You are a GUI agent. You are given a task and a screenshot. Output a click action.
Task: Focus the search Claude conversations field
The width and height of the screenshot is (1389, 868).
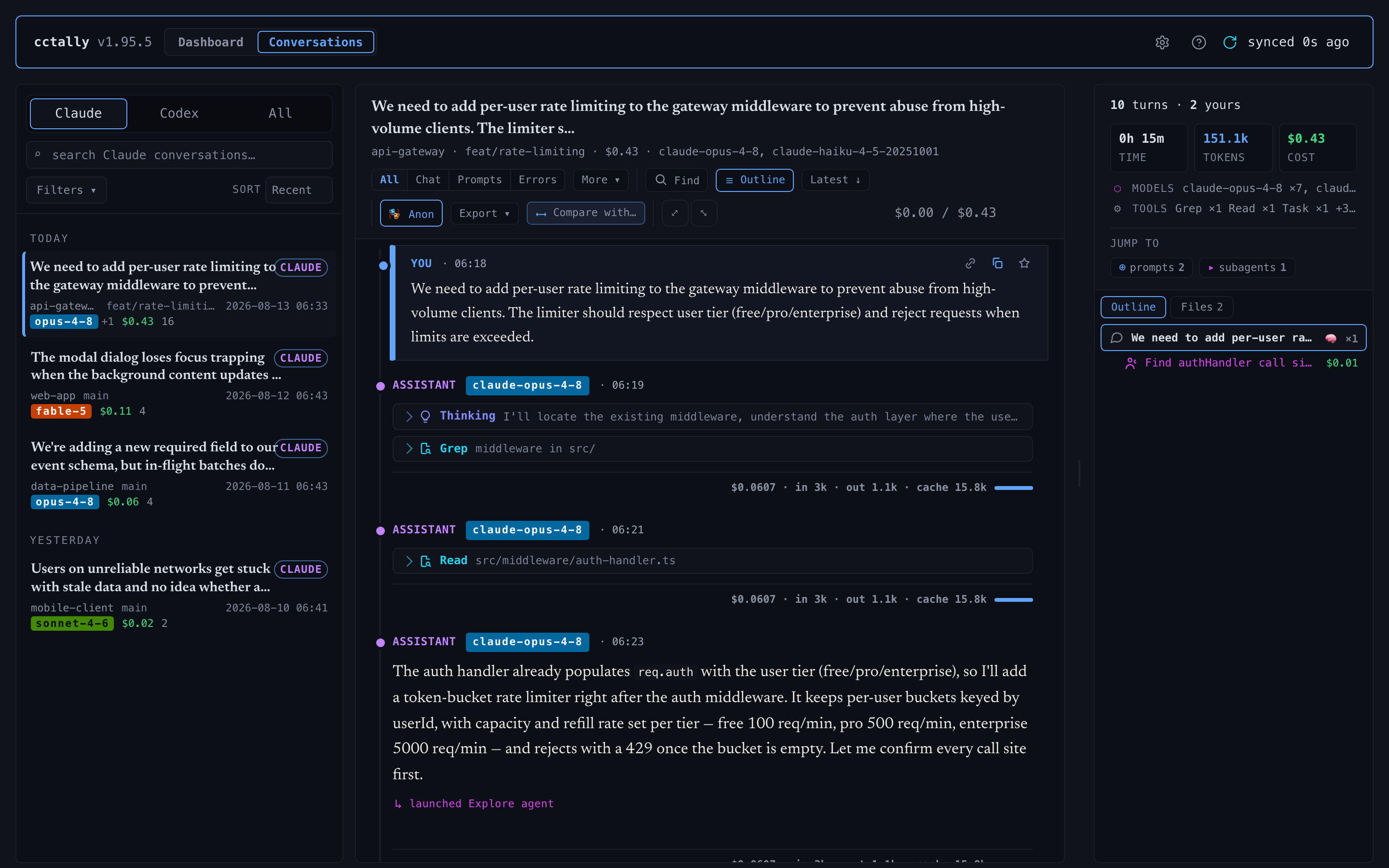click(179, 155)
